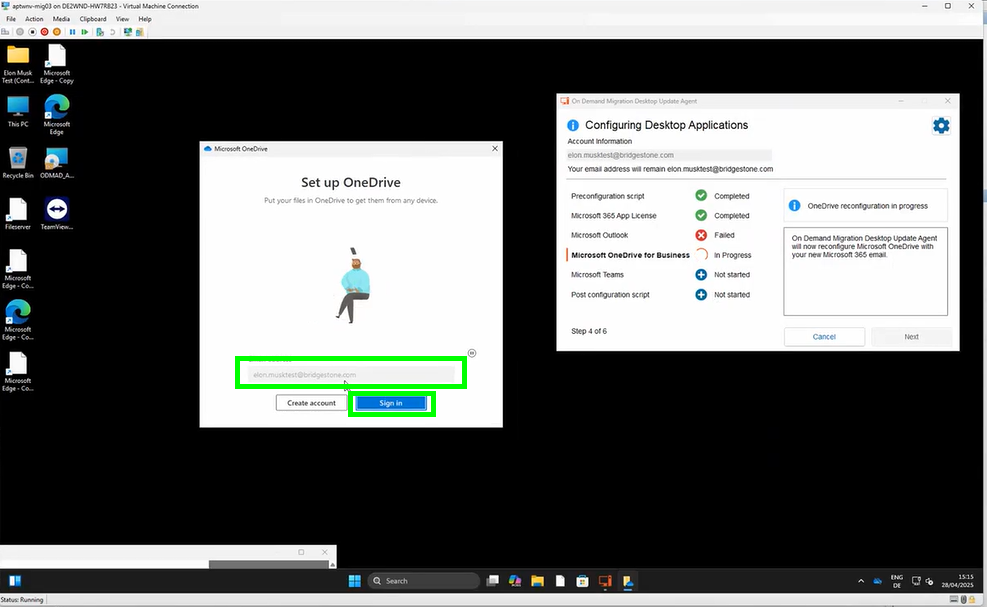Viewport: 987px width, 607px height.
Task: Select the Fileserver desktop shortcut
Action: (18, 214)
